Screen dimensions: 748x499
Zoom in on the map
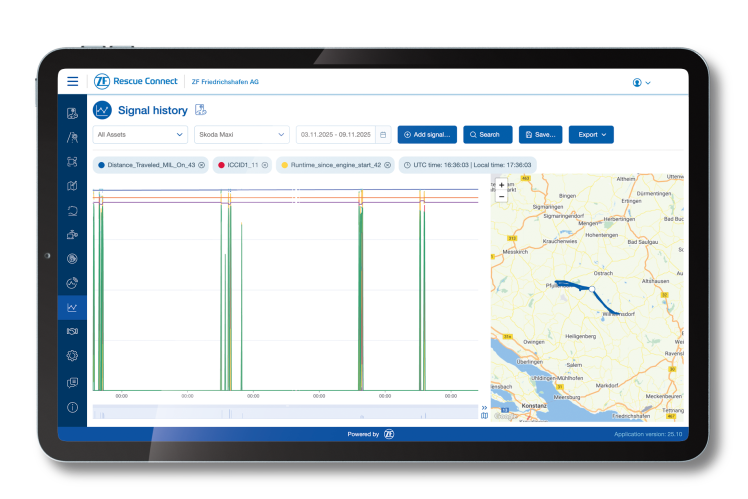pyautogui.click(x=501, y=184)
